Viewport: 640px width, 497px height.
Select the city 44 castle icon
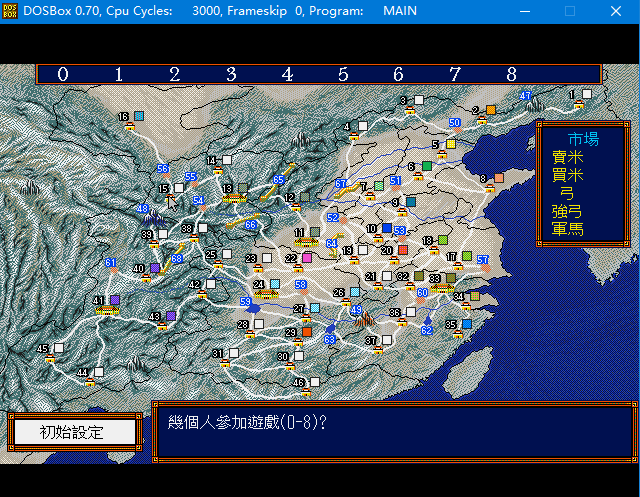pyautogui.click(x=90, y=382)
